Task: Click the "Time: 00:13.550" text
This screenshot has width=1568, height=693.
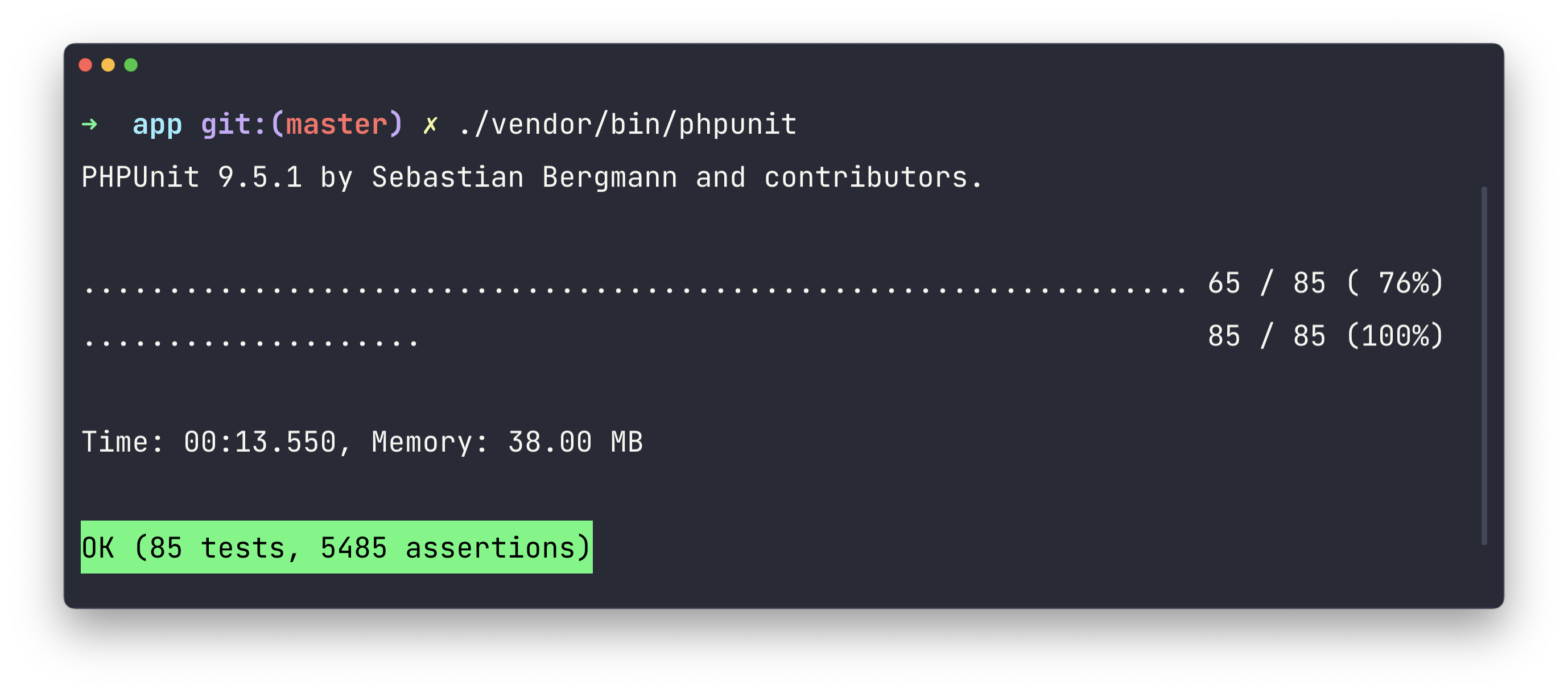Action: click(x=208, y=442)
